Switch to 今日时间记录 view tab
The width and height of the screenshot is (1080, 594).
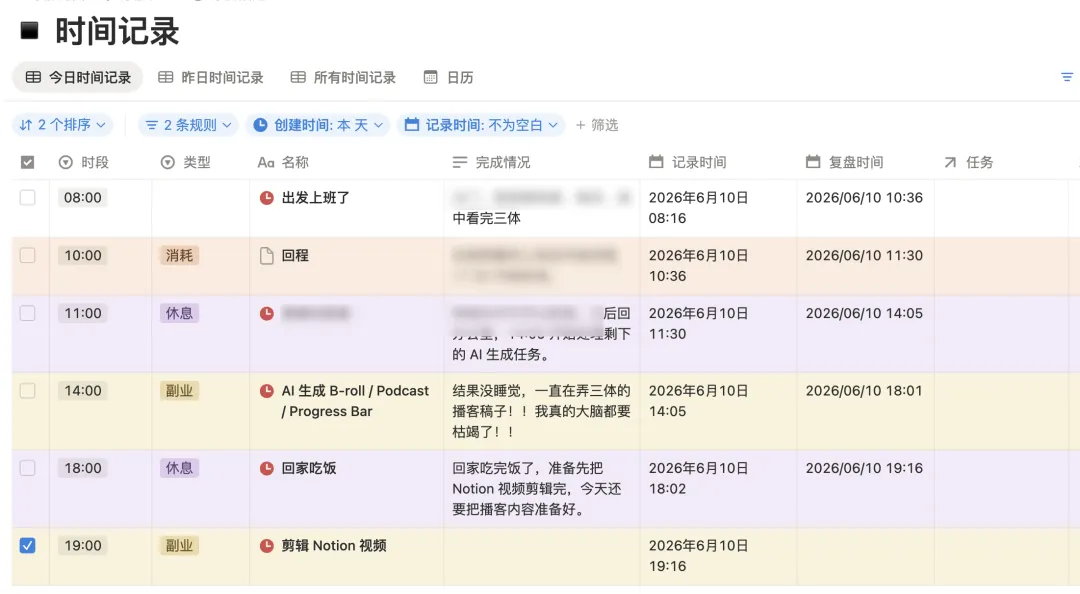pos(78,77)
